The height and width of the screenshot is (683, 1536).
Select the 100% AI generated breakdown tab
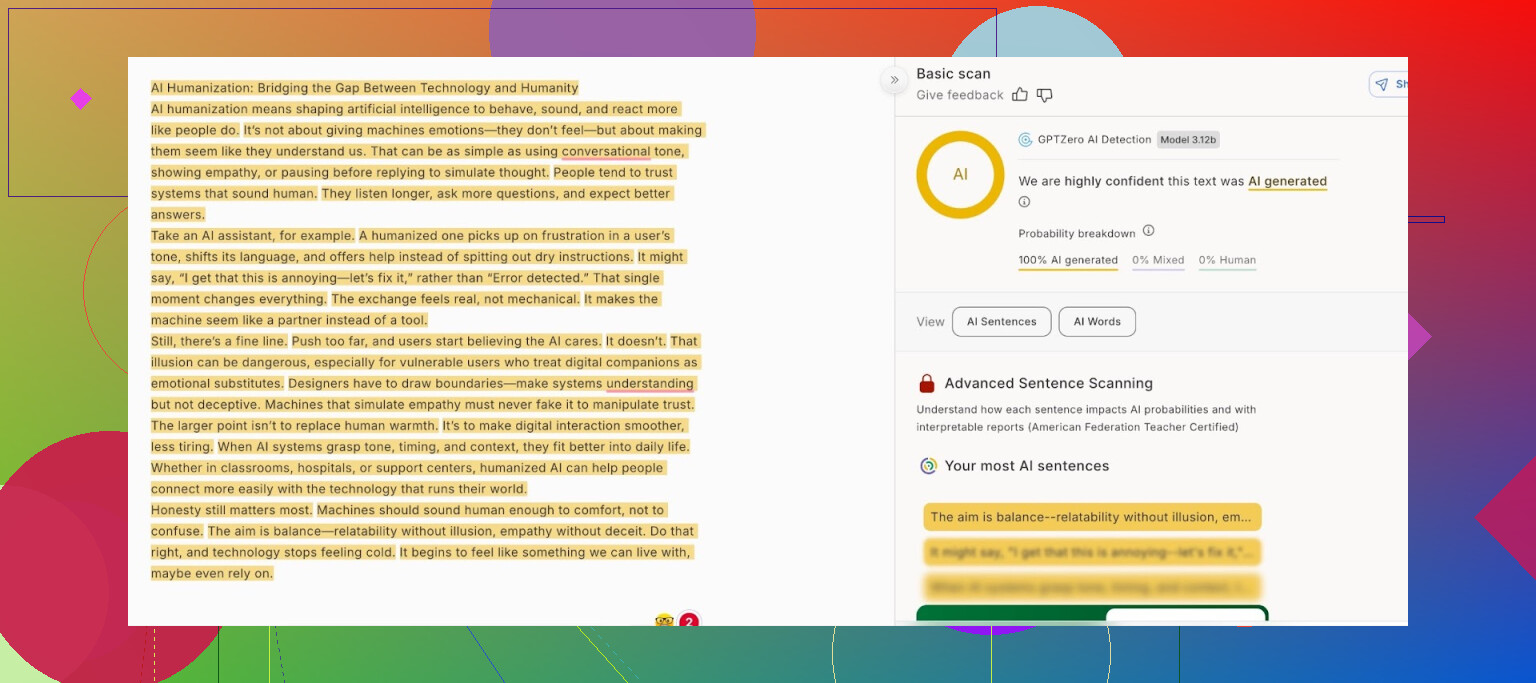pyautogui.click(x=1067, y=260)
